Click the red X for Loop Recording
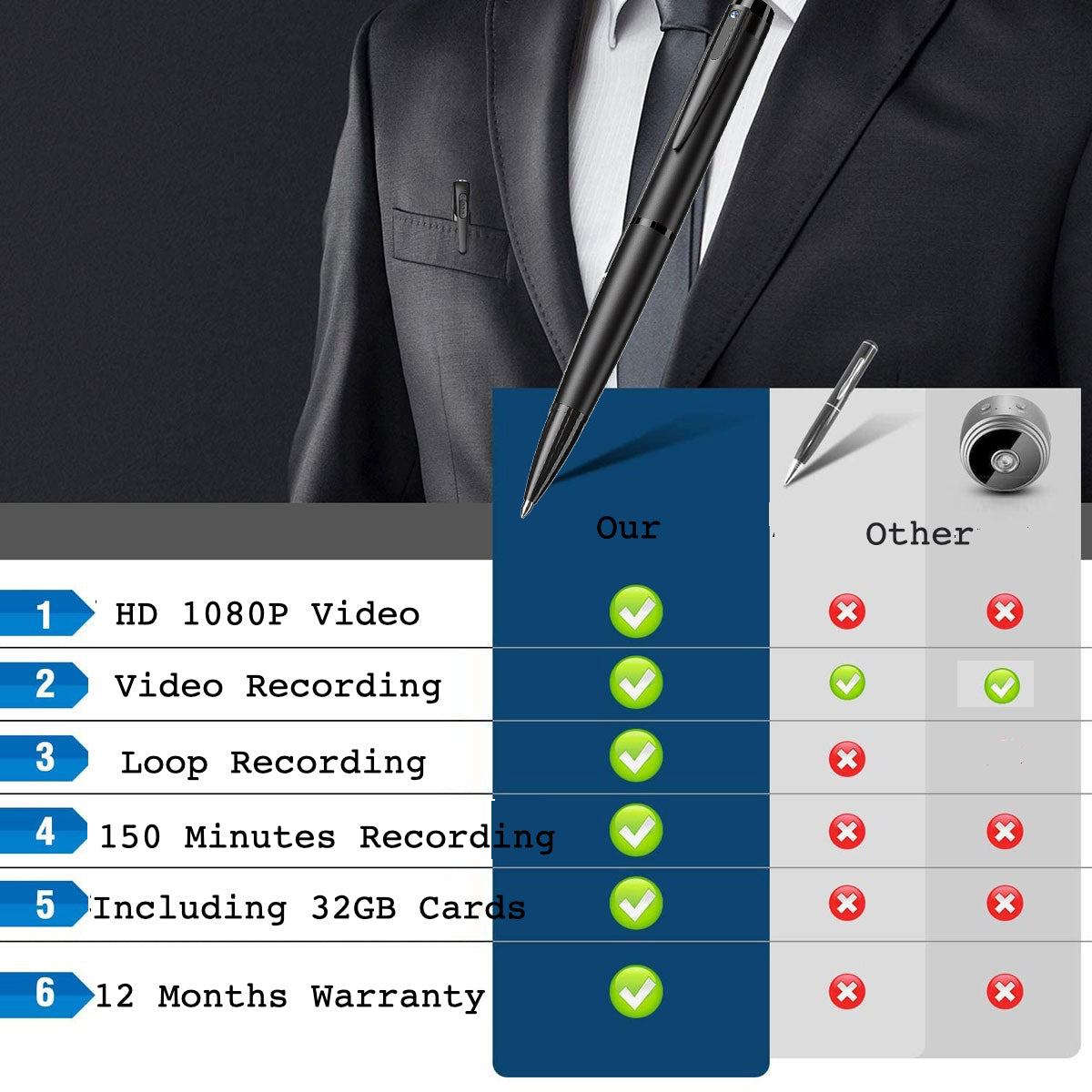The image size is (1092, 1092). point(847,759)
